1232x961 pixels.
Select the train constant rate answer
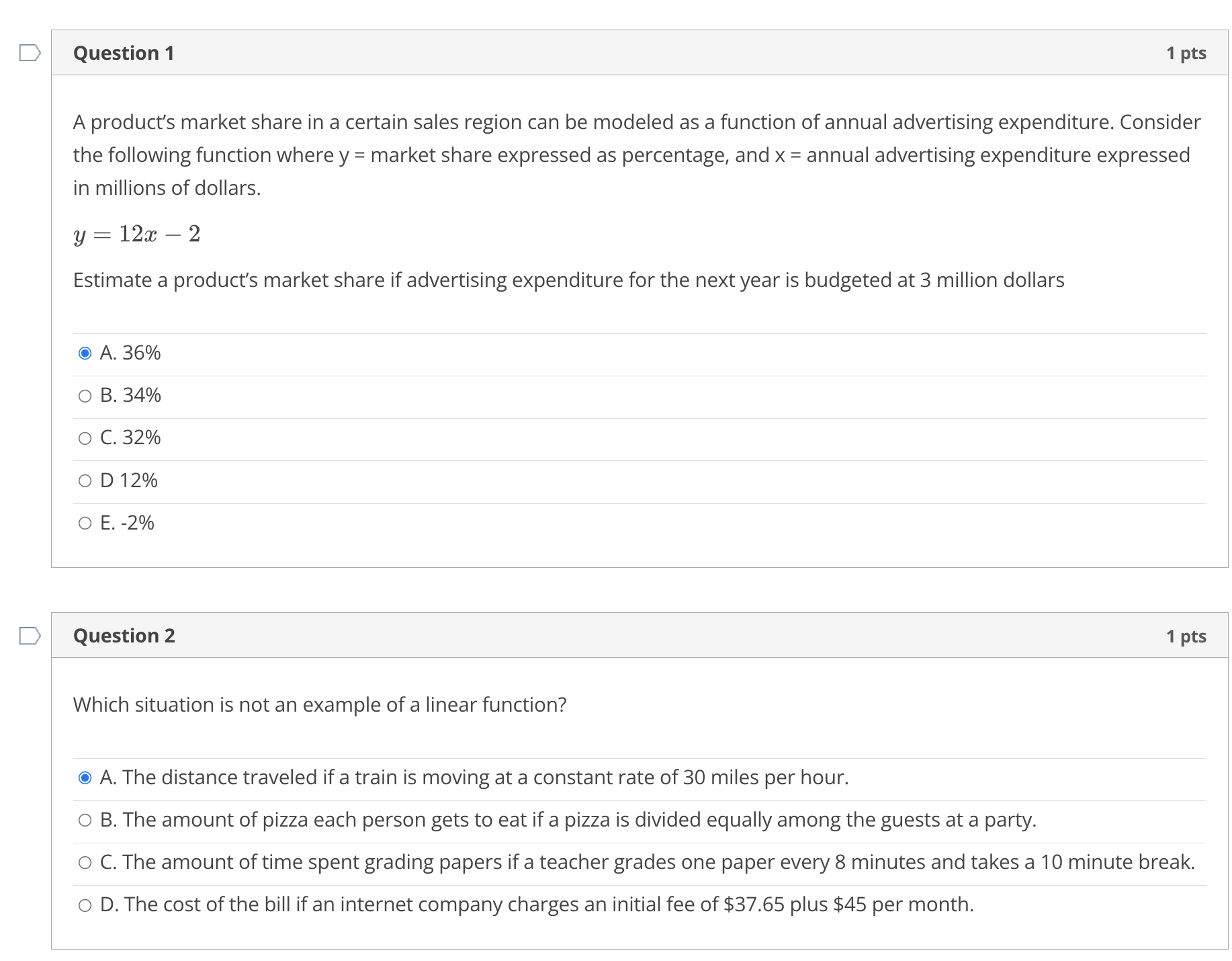(x=85, y=778)
